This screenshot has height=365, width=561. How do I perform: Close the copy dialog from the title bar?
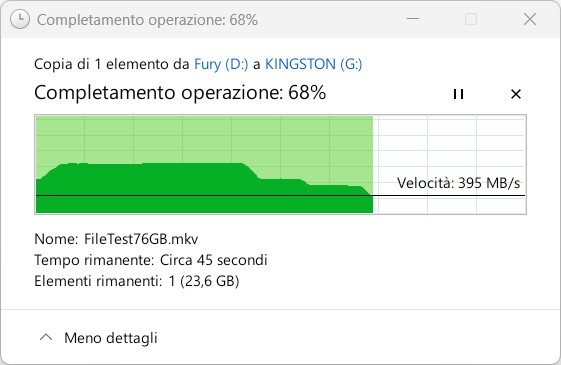click(x=530, y=19)
